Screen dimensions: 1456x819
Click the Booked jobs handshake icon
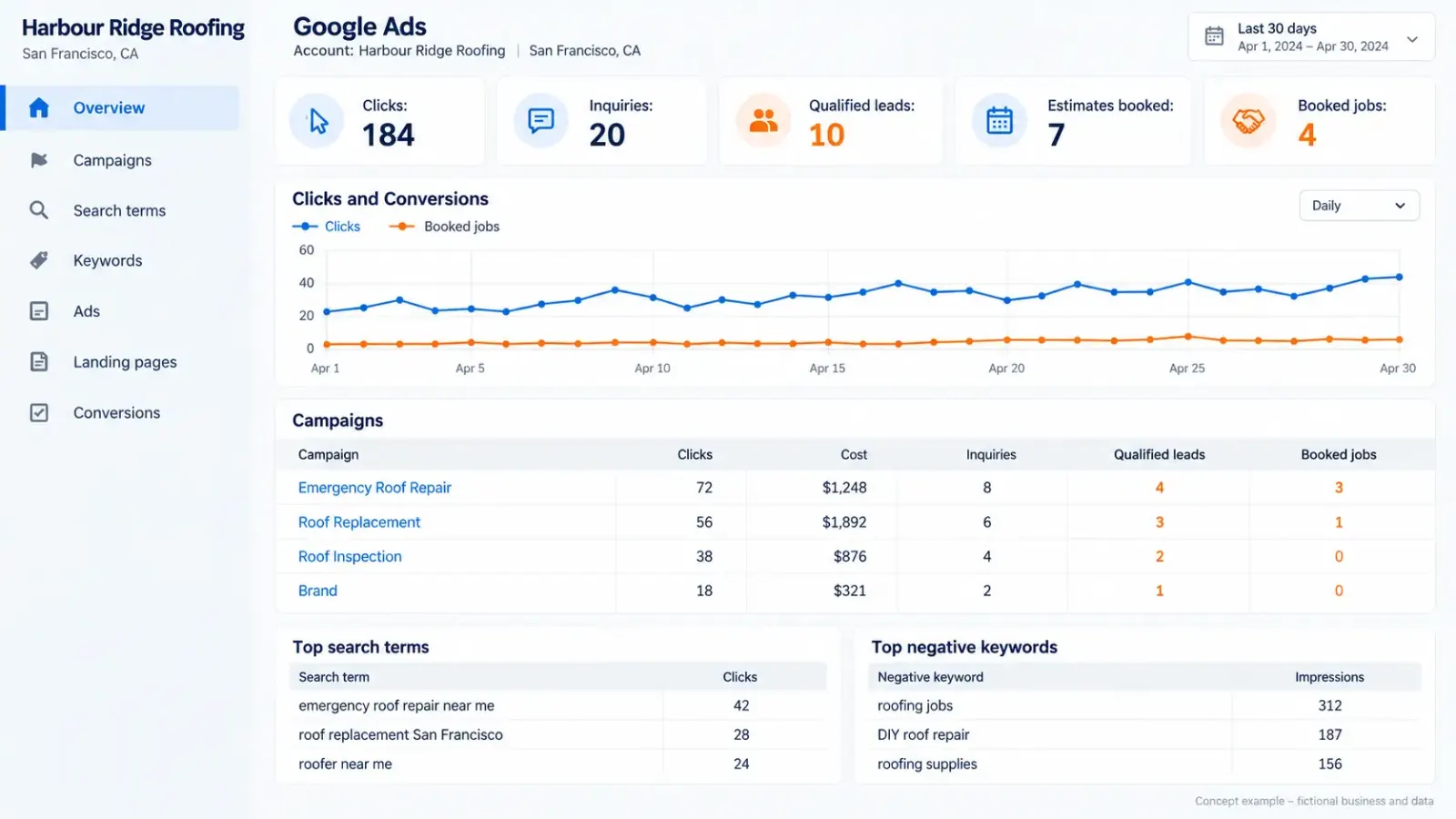click(x=1248, y=120)
